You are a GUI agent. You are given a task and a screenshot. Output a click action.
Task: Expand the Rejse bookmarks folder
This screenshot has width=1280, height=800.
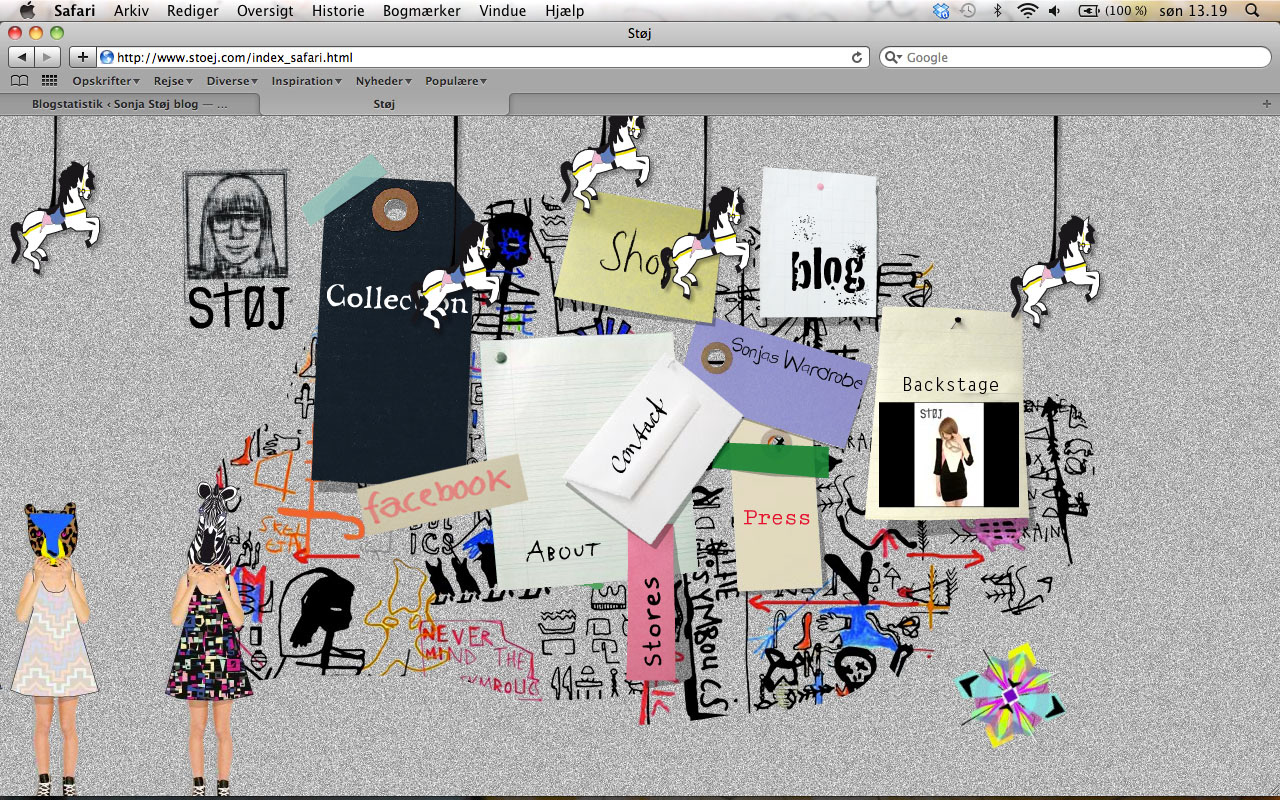[173, 81]
